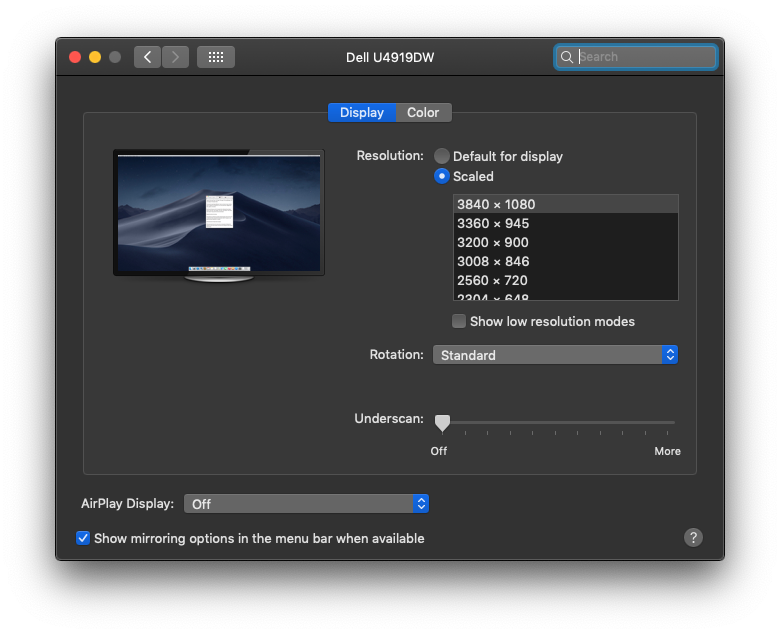Click the magnifying glass search icon
Image resolution: width=780 pixels, height=634 pixels.
567,57
